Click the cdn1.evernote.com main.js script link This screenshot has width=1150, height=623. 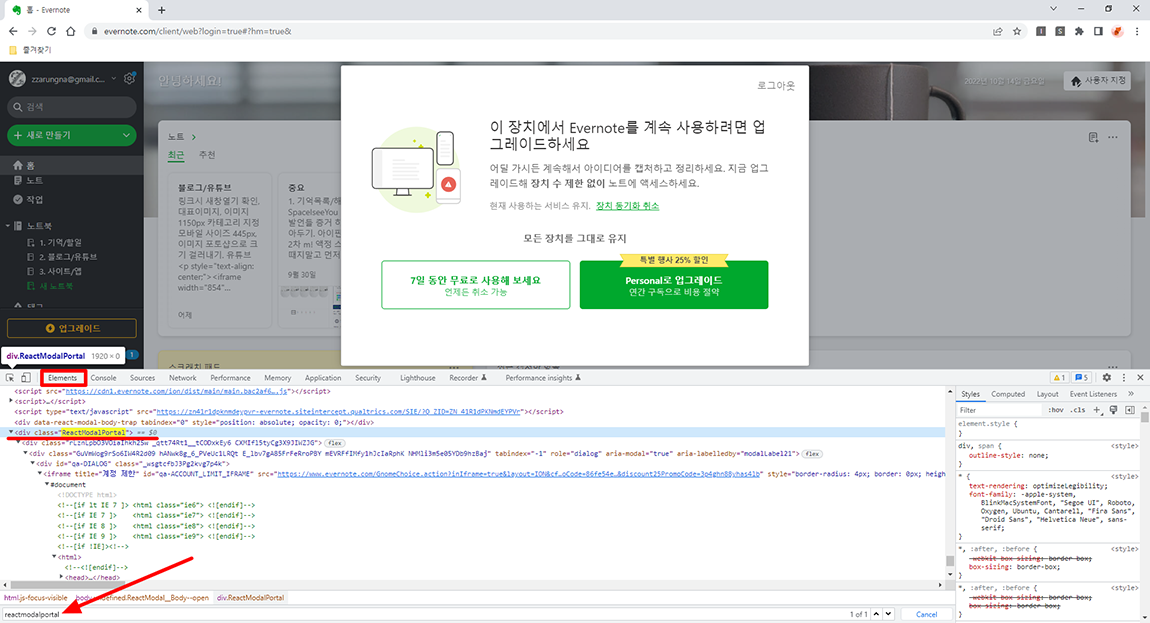click(x=177, y=391)
